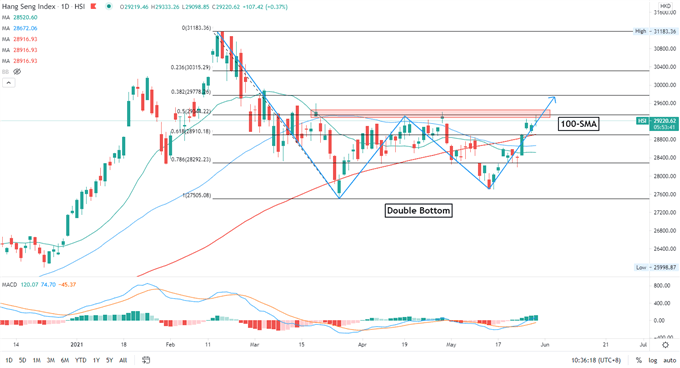Click the red flag next to HSI
This screenshot has height=368, width=680.
coord(93,7)
